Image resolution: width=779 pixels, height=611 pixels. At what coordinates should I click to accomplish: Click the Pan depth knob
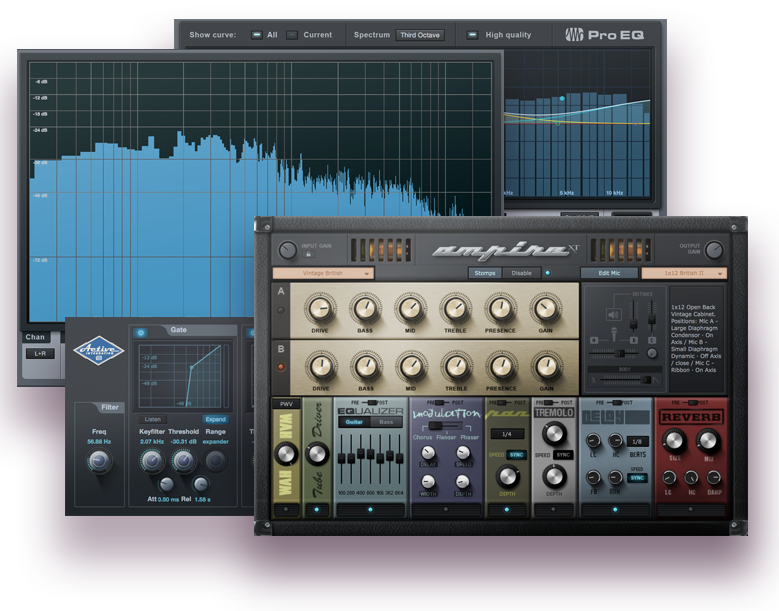tap(507, 476)
